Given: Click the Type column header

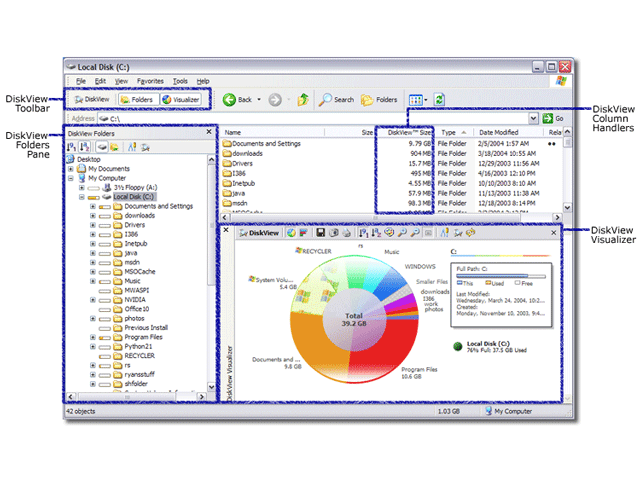Looking at the screenshot, I should click(x=453, y=132).
